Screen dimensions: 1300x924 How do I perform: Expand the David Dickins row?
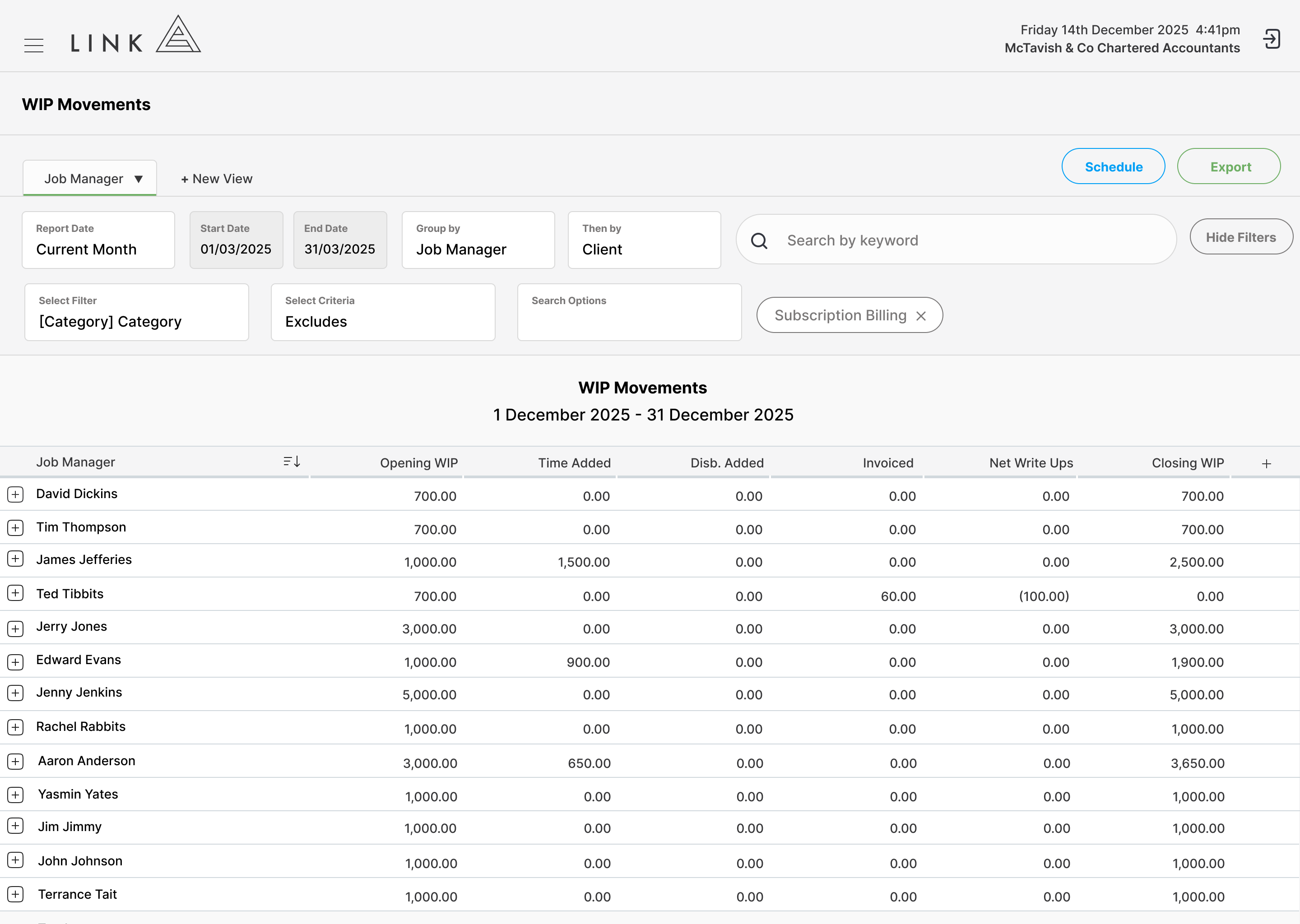[x=15, y=494]
